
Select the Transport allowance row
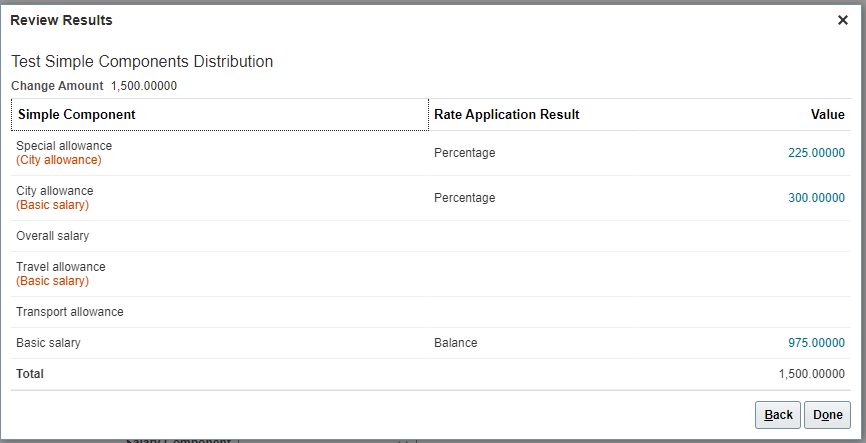pos(70,312)
